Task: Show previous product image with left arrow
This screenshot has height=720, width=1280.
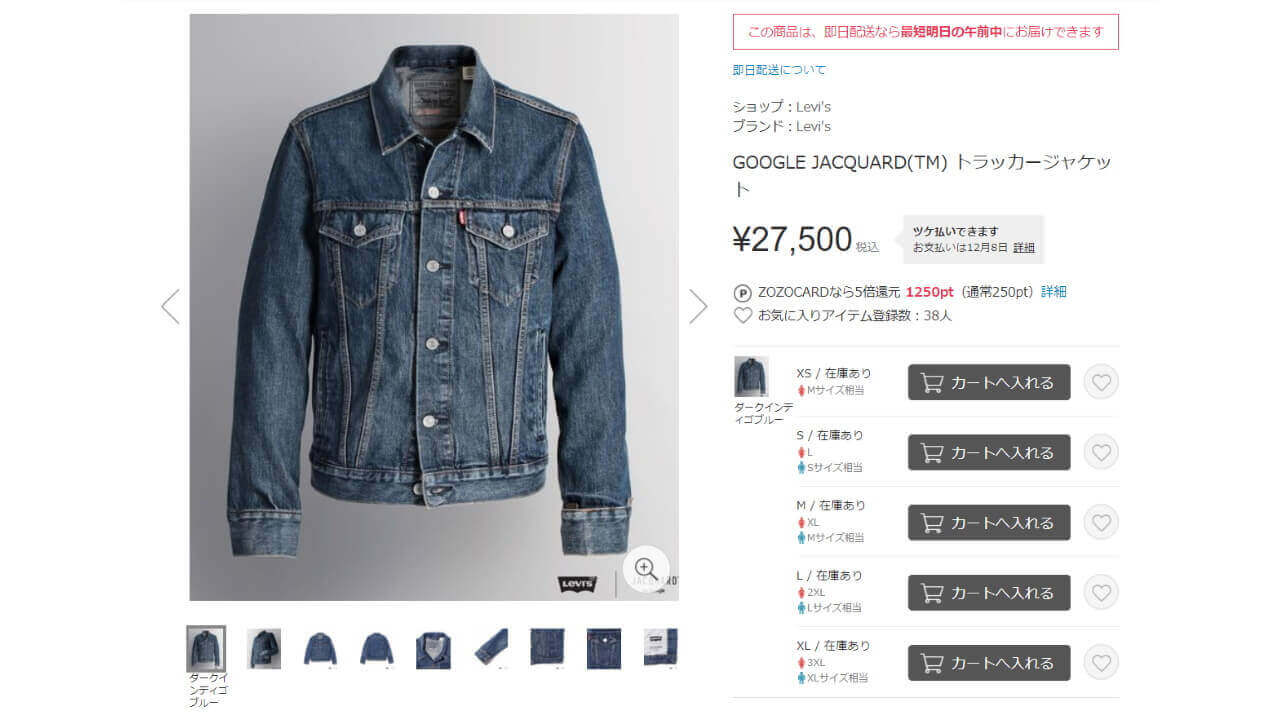Action: pos(170,306)
